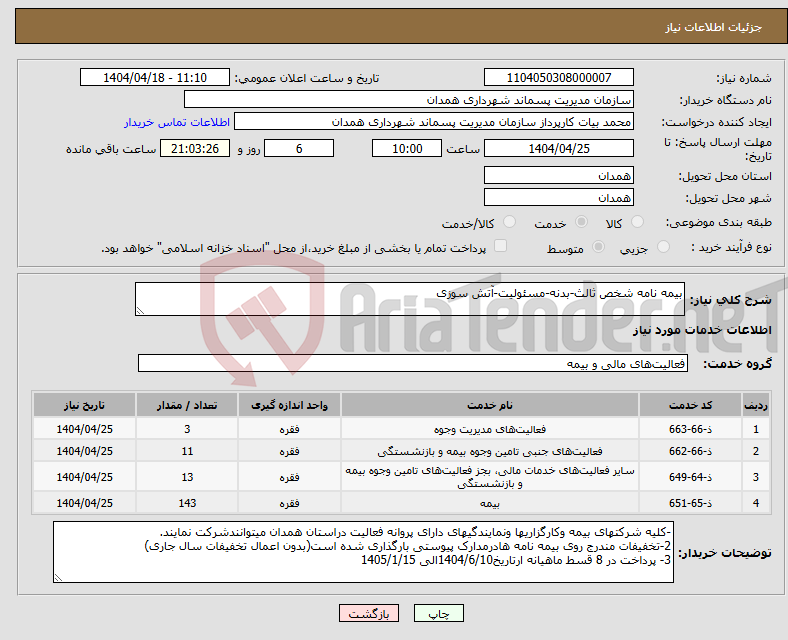Click سایر فعالیت‌های خدمات مالی service name
The image size is (788, 640).
tap(489, 477)
